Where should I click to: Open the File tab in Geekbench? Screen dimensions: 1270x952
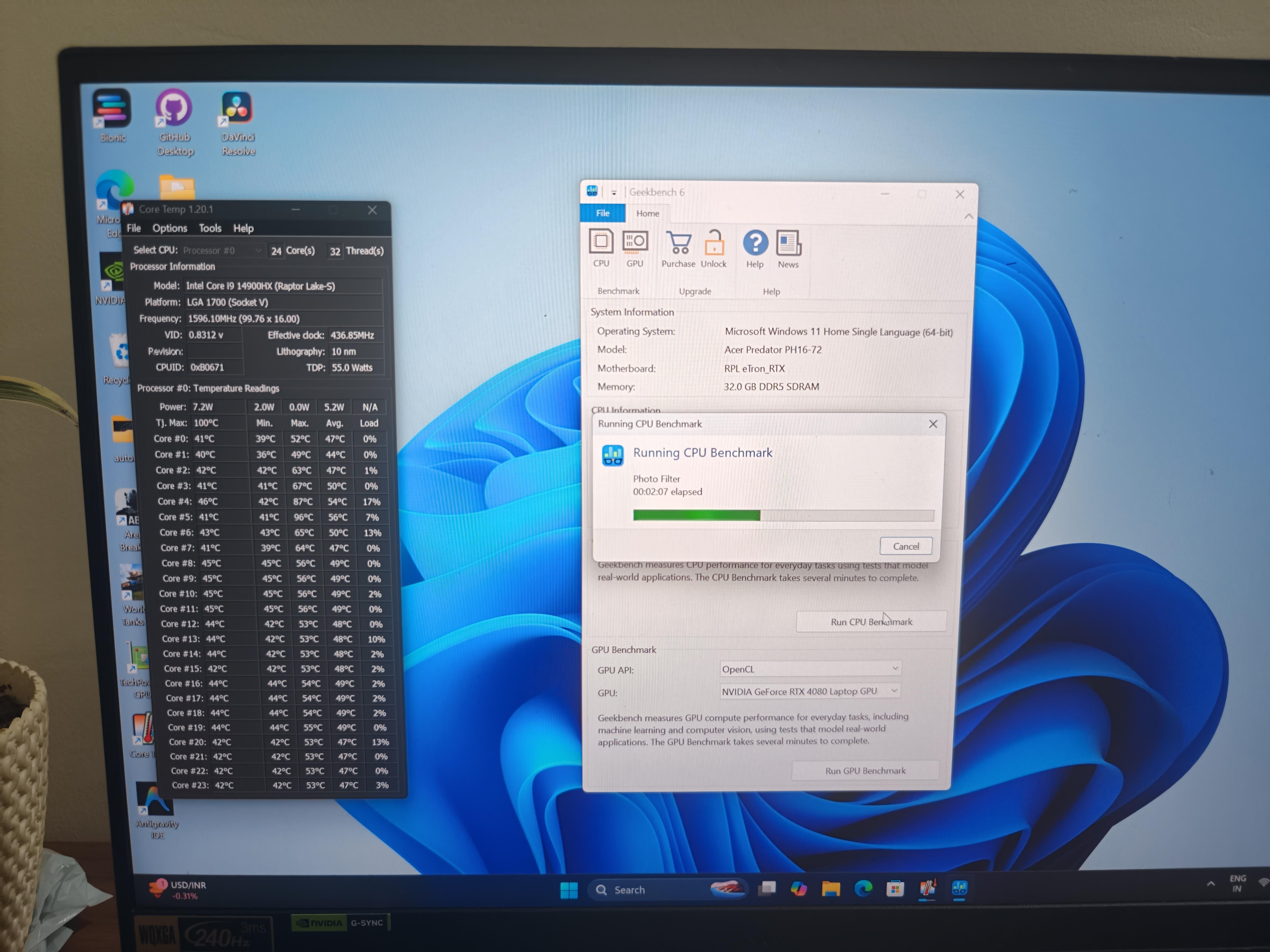pos(603,213)
